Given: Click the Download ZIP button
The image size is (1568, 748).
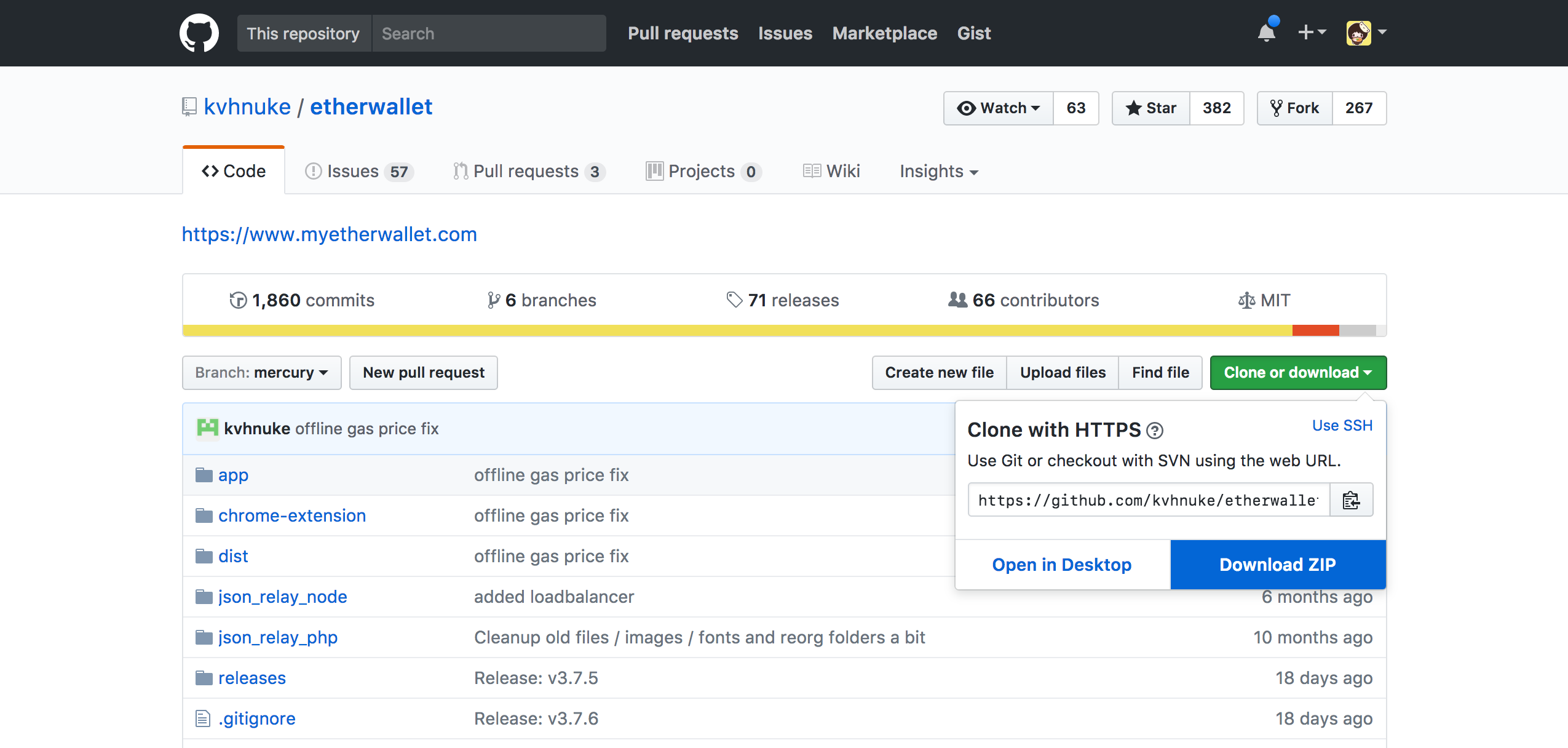Looking at the screenshot, I should point(1278,565).
